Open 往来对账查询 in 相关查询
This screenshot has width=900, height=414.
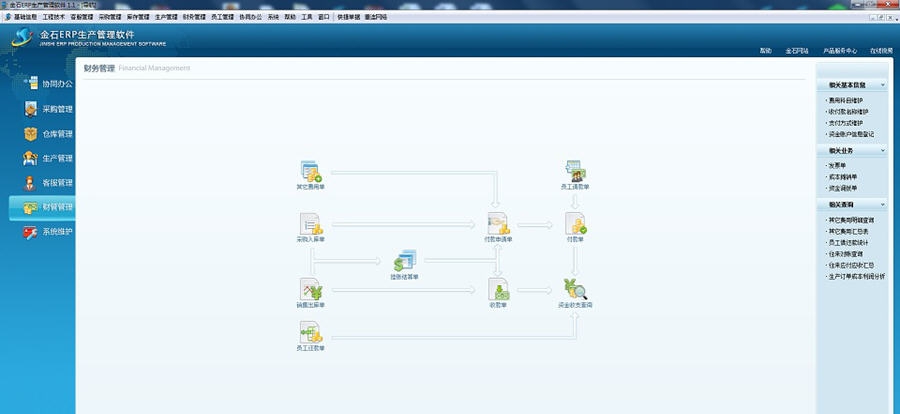click(x=845, y=254)
